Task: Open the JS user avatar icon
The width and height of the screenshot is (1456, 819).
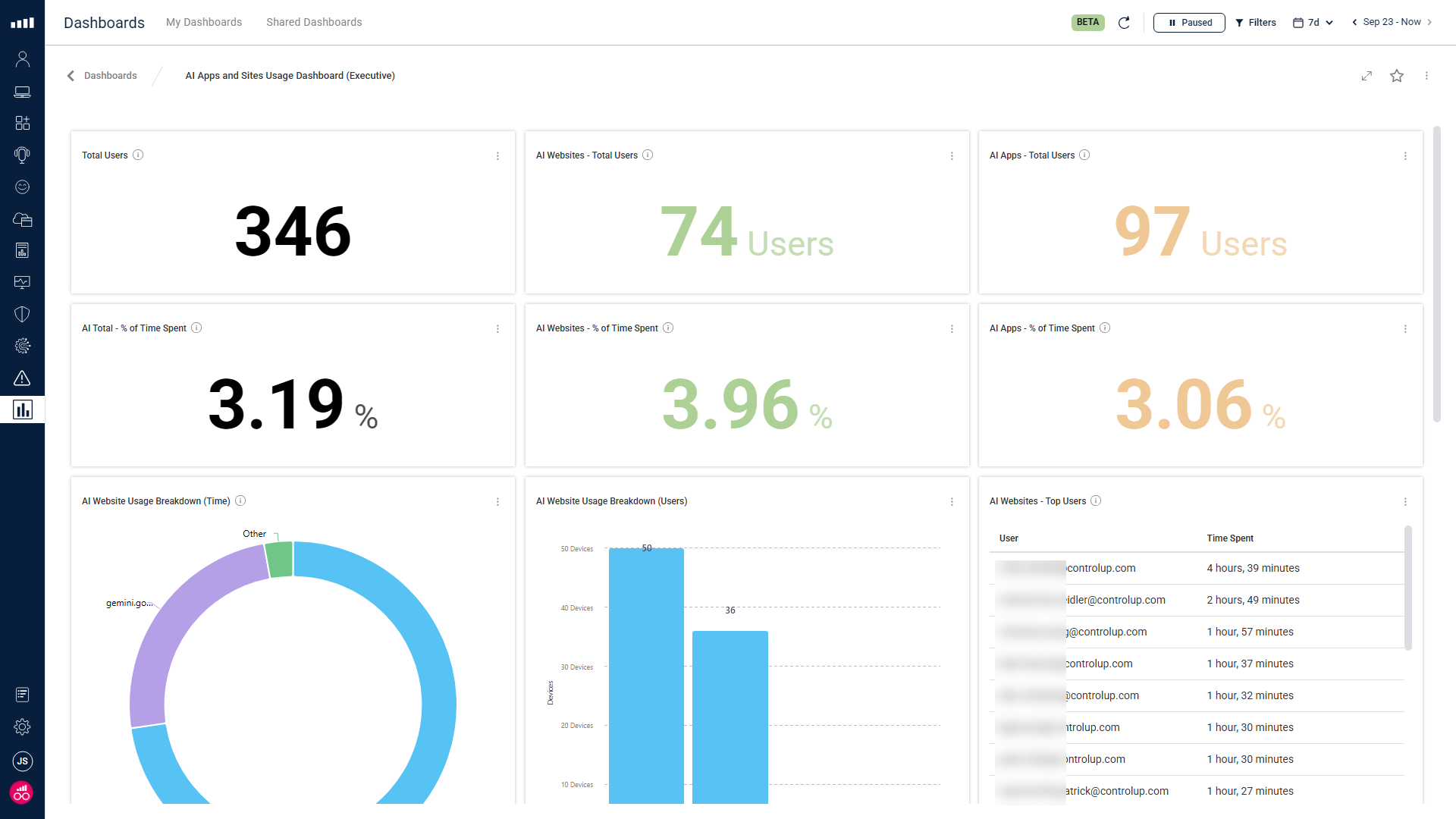Action: click(22, 761)
